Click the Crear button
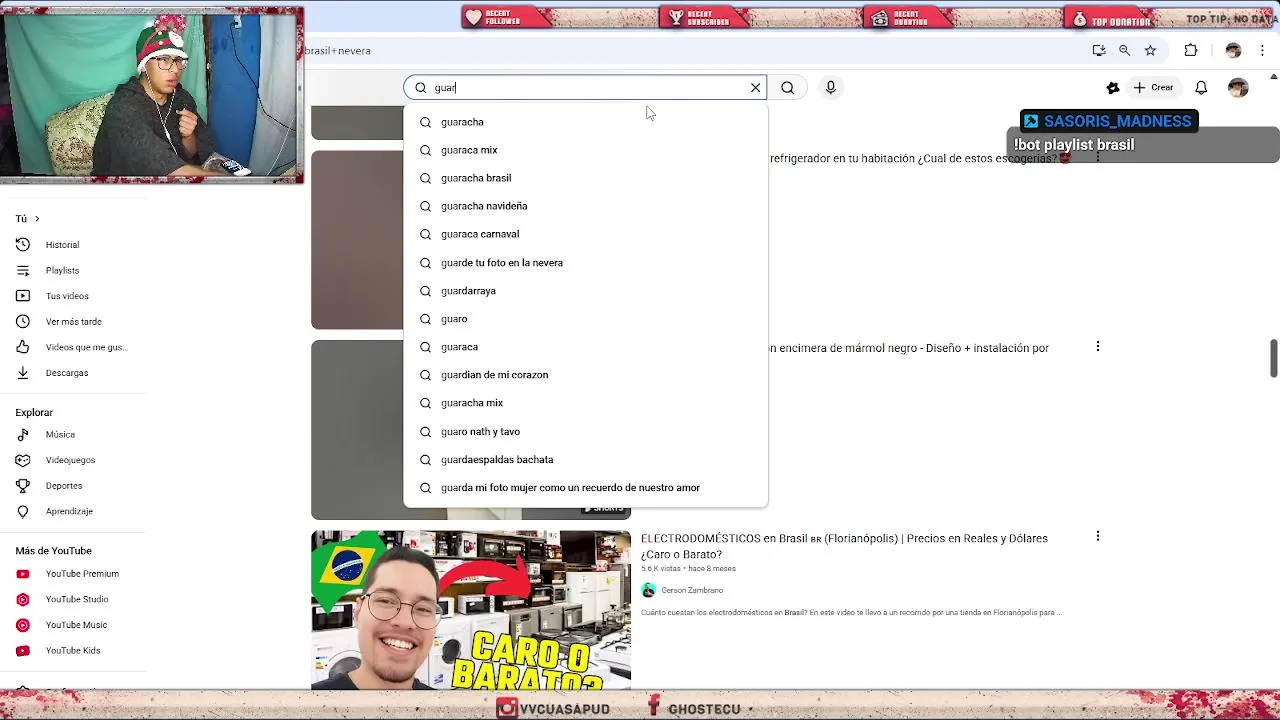The height and width of the screenshot is (720, 1280). coord(1153,88)
